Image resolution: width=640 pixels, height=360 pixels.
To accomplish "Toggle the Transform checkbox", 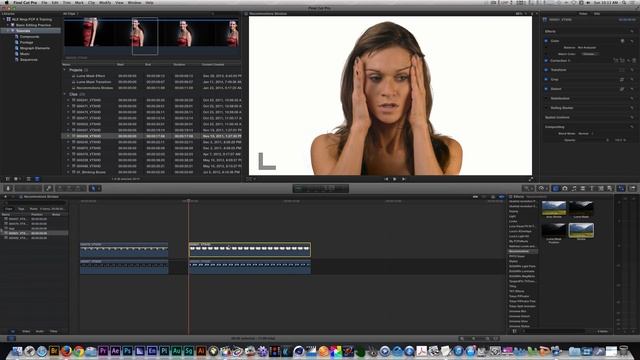I will (x=546, y=70).
